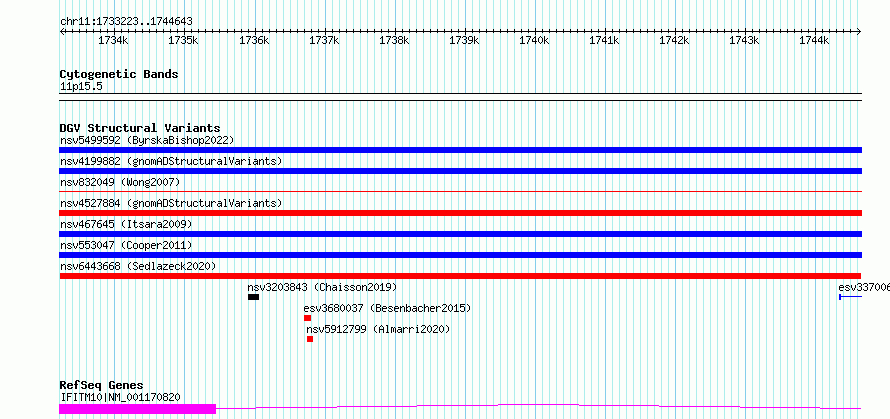
Task: Click the cut-off esv337006 variant label
Action: pyautogui.click(x=864, y=287)
